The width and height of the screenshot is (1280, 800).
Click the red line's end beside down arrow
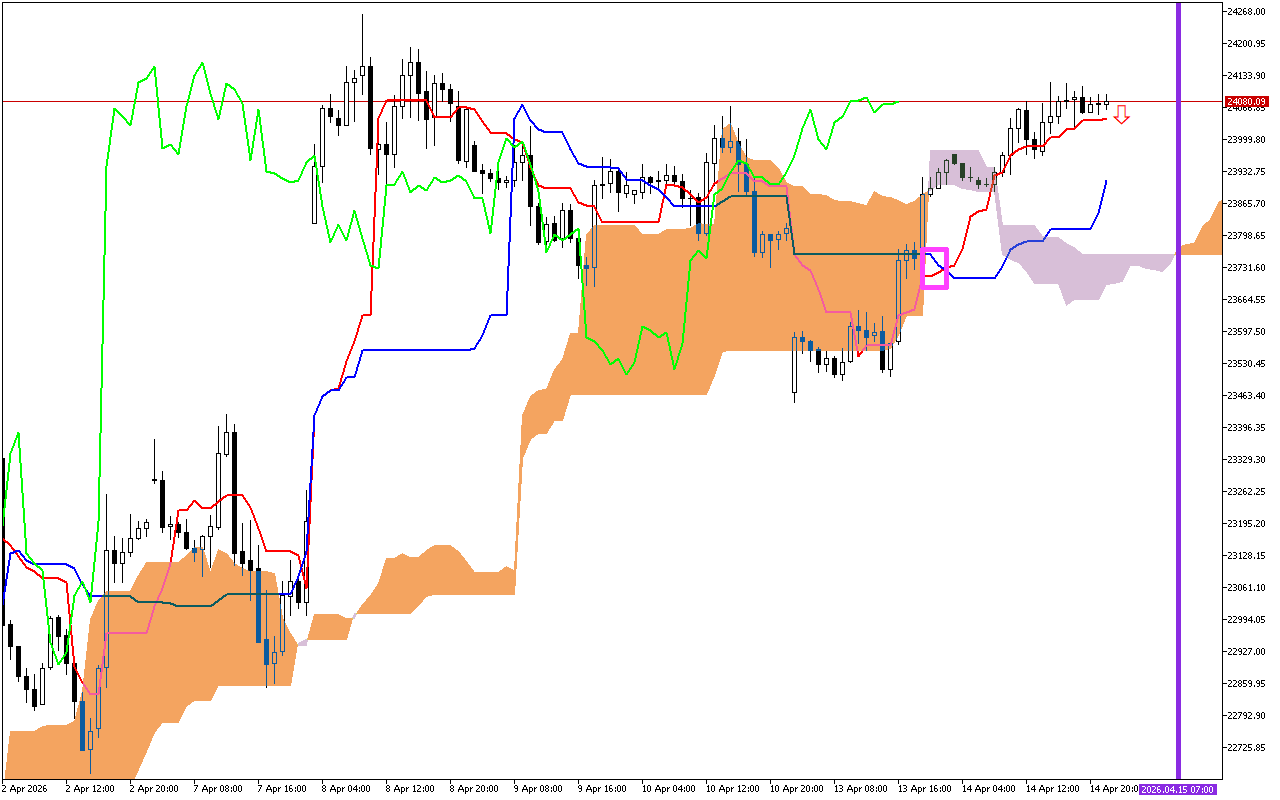point(1102,119)
